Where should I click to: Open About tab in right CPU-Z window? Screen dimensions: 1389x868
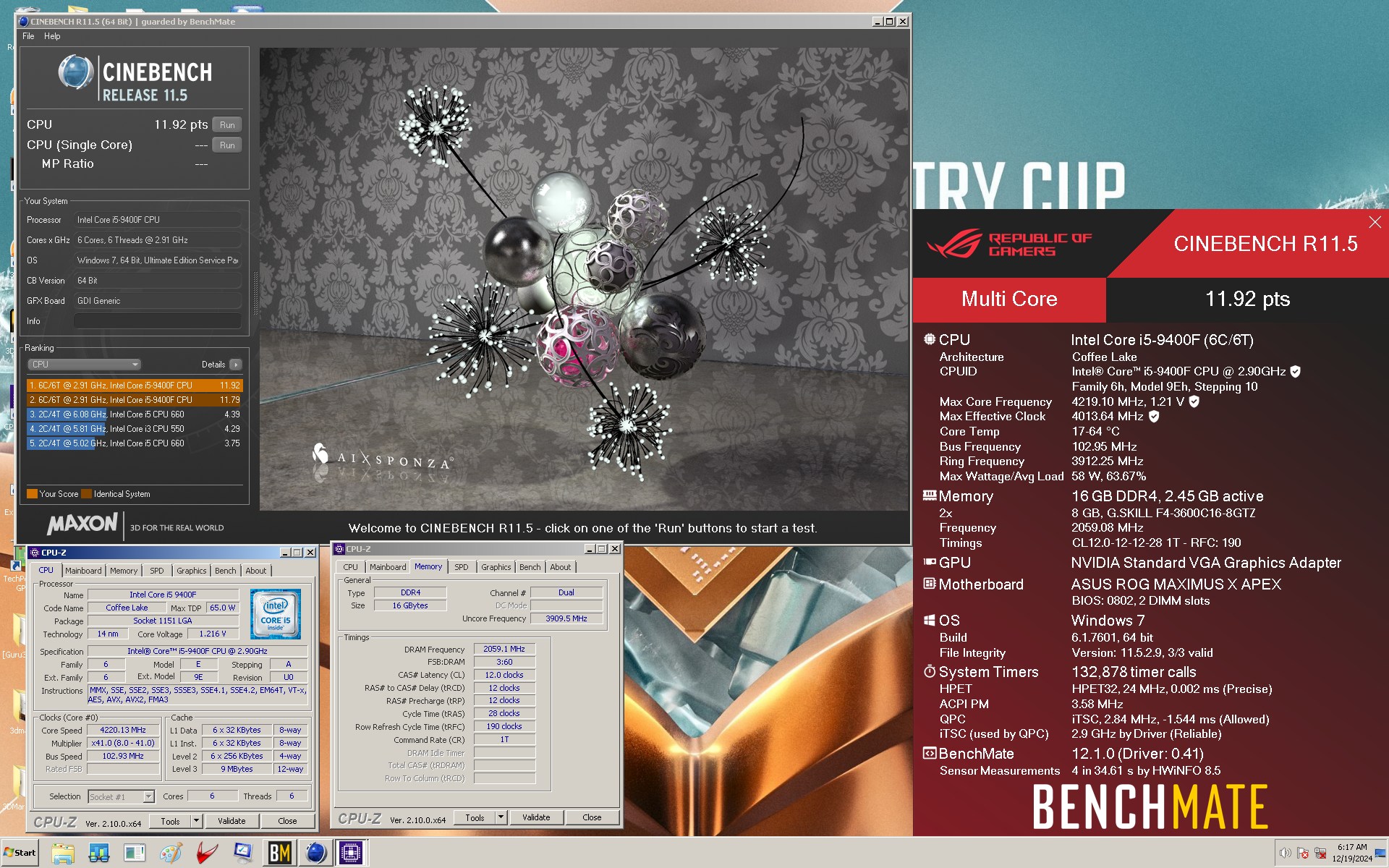coord(560,567)
